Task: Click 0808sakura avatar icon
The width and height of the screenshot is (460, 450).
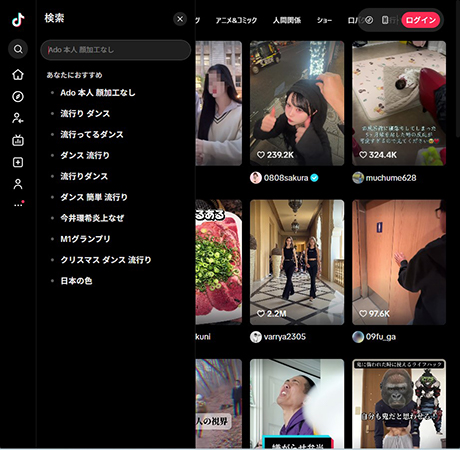Action: coord(256,178)
